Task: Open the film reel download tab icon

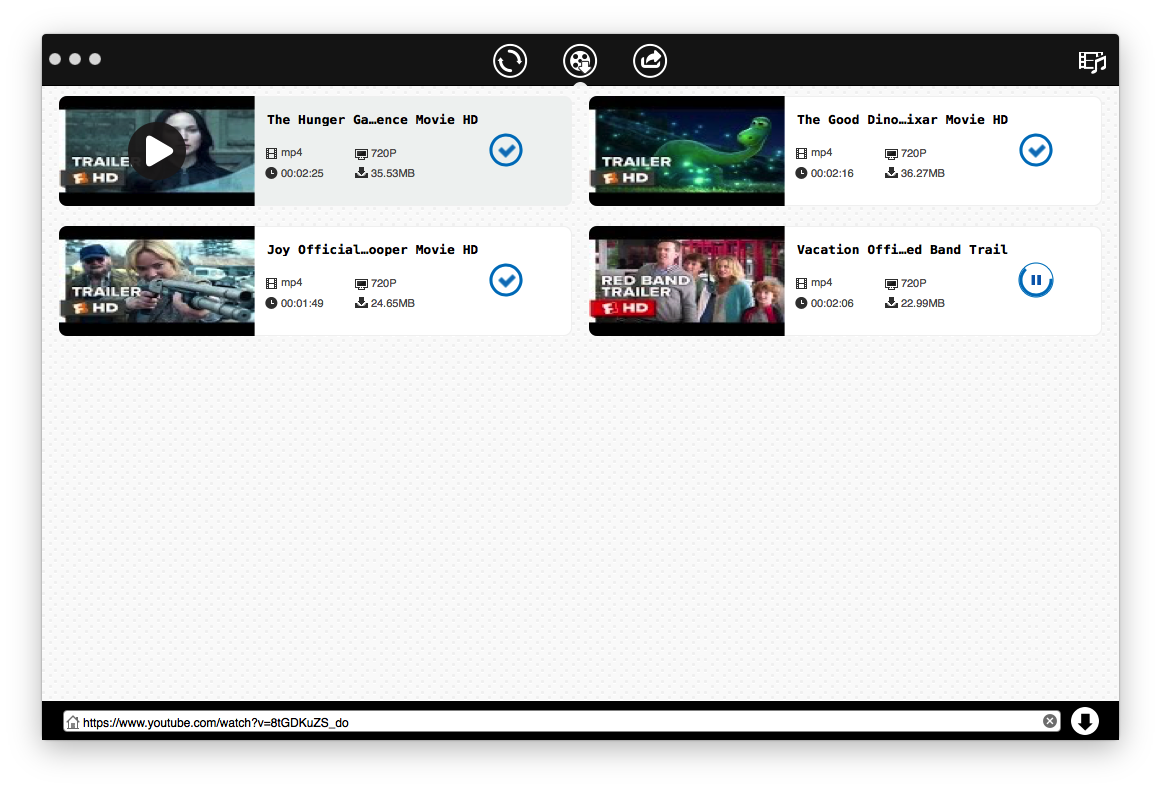Action: (x=580, y=61)
